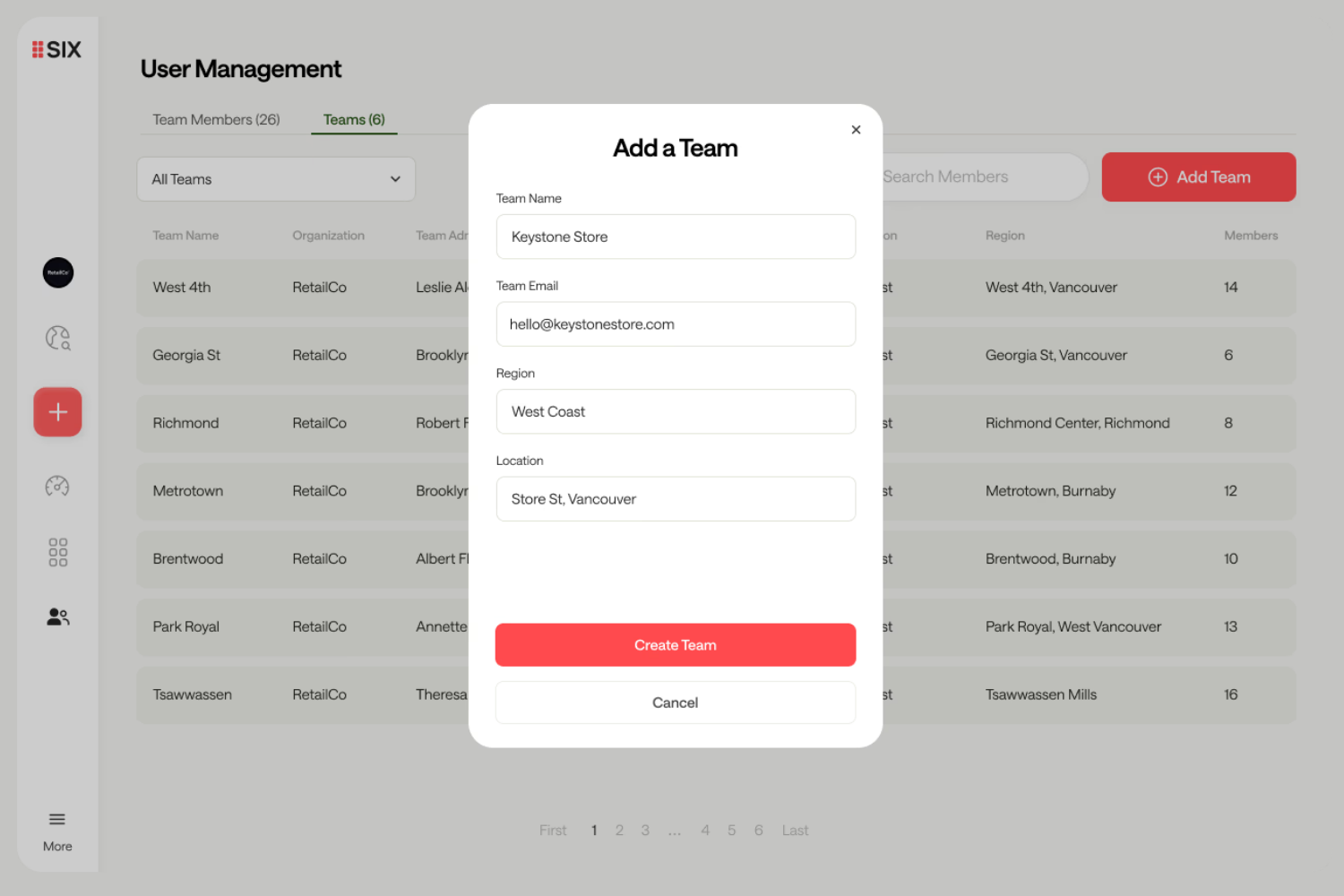The image size is (1344, 896).
Task: Select the West 4th team name
Action: pyautogui.click(x=182, y=288)
